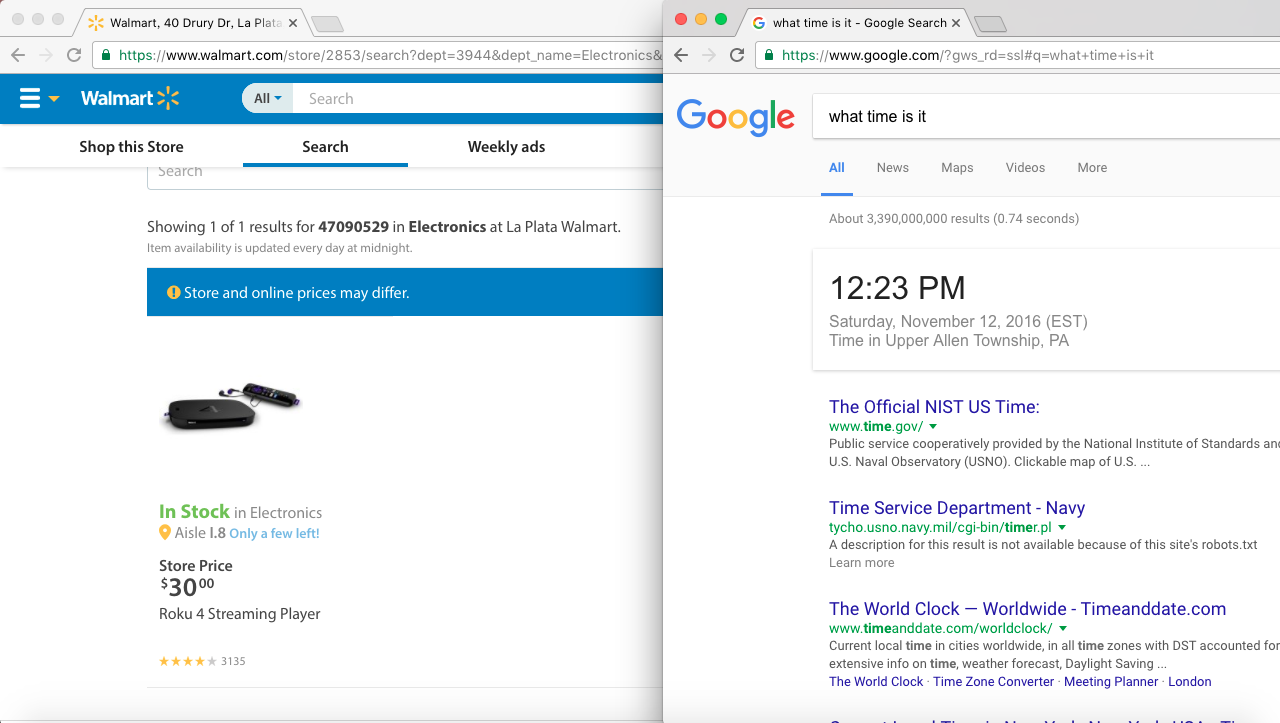Screen dimensions: 1280x723
Task: Open Meeting Planner sitelink
Action: 1110,682
